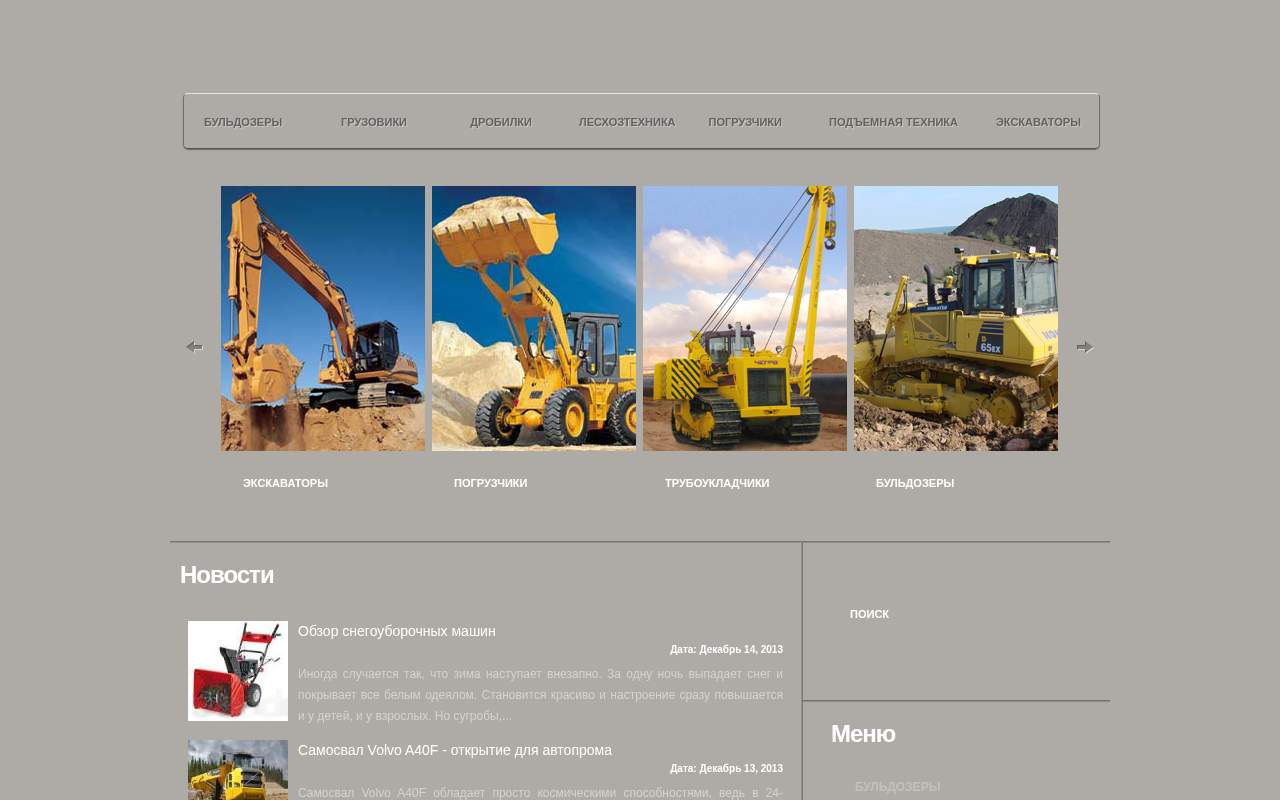
Task: Click the sidebar Меню heading
Action: tap(863, 734)
